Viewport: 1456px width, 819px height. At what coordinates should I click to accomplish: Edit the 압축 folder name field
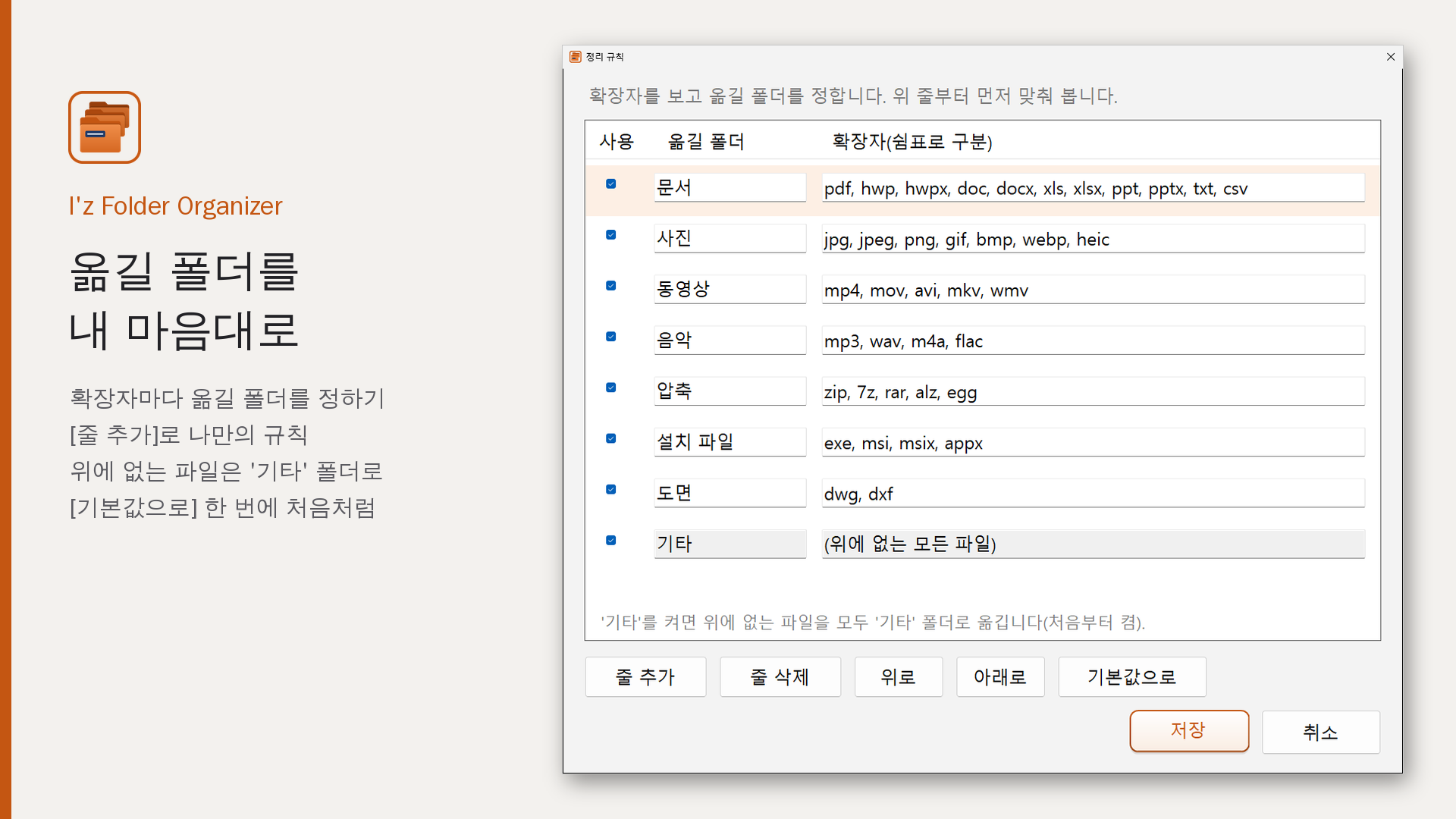730,391
